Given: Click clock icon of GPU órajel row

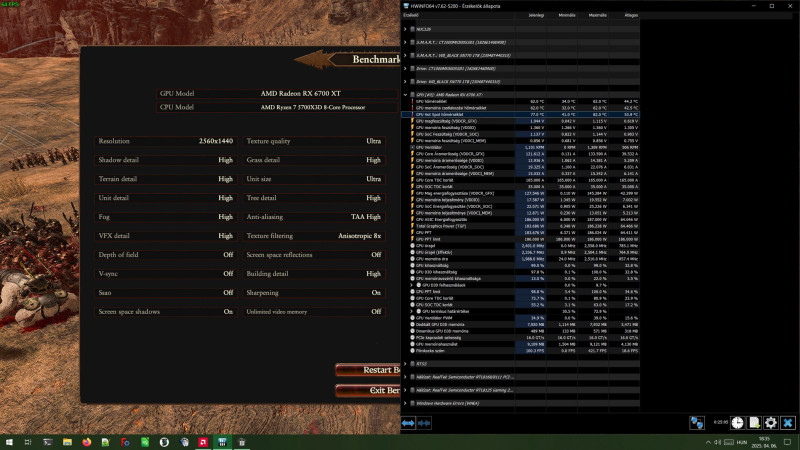Looking at the screenshot, I should [413, 245].
